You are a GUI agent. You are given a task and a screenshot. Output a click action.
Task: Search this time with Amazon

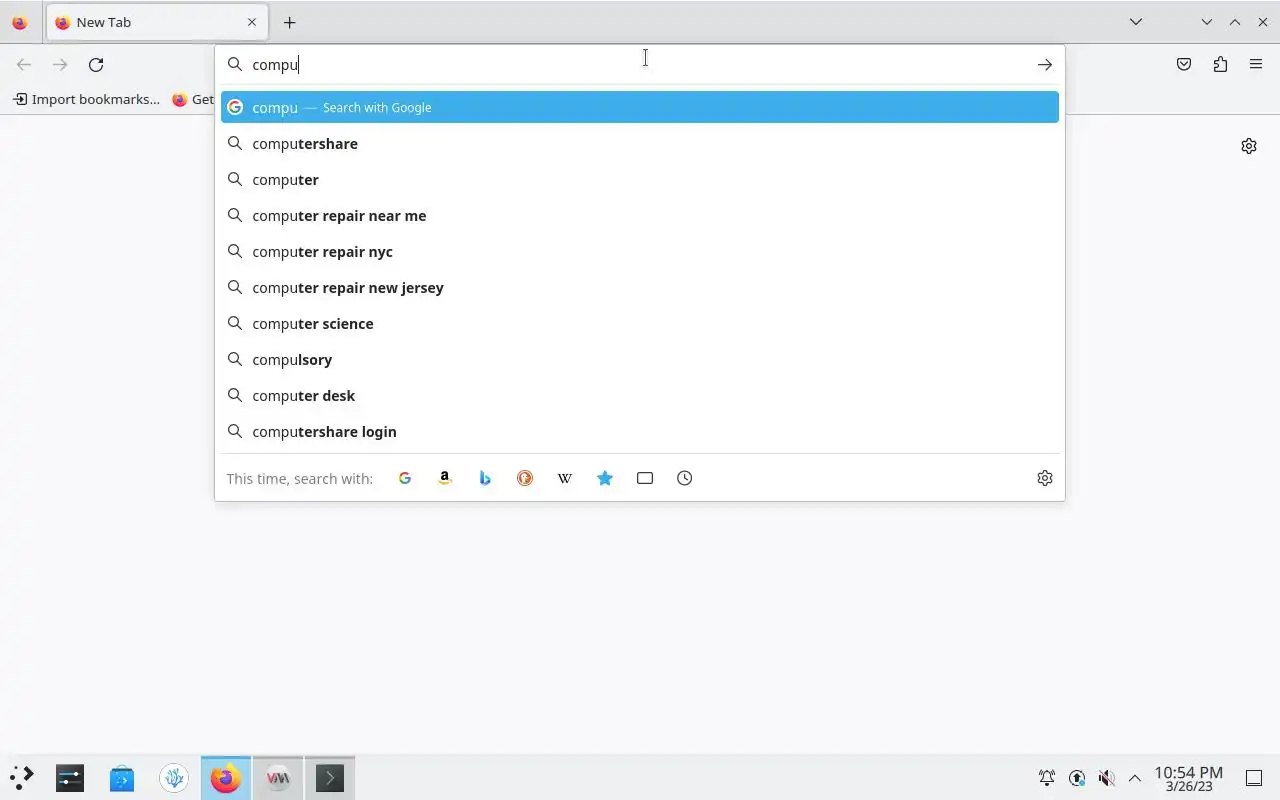(x=445, y=478)
